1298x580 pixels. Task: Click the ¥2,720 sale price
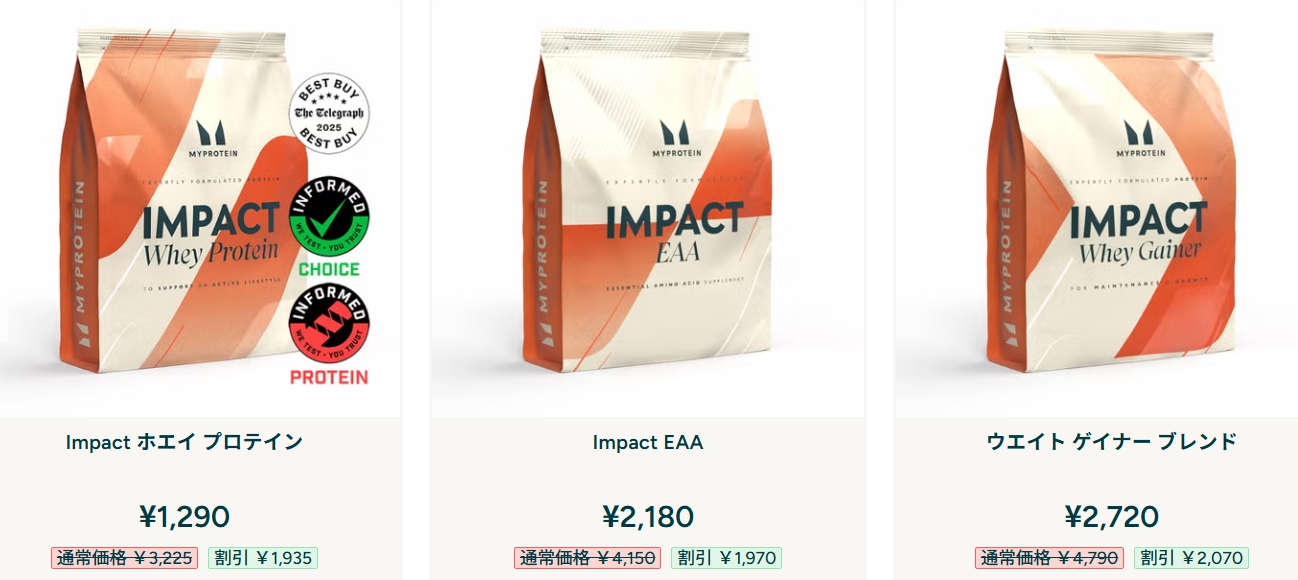click(x=1111, y=517)
